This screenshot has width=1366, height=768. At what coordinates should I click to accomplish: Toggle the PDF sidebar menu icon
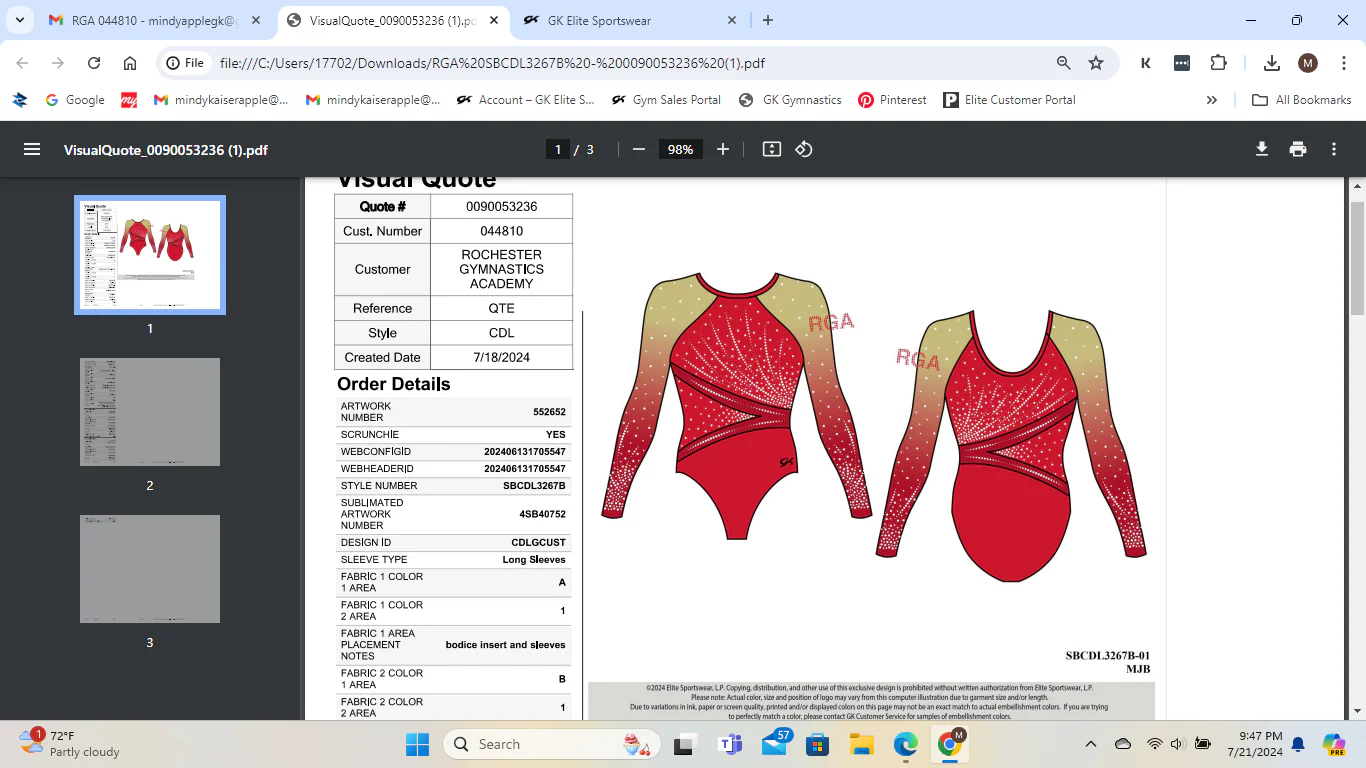[x=32, y=149]
